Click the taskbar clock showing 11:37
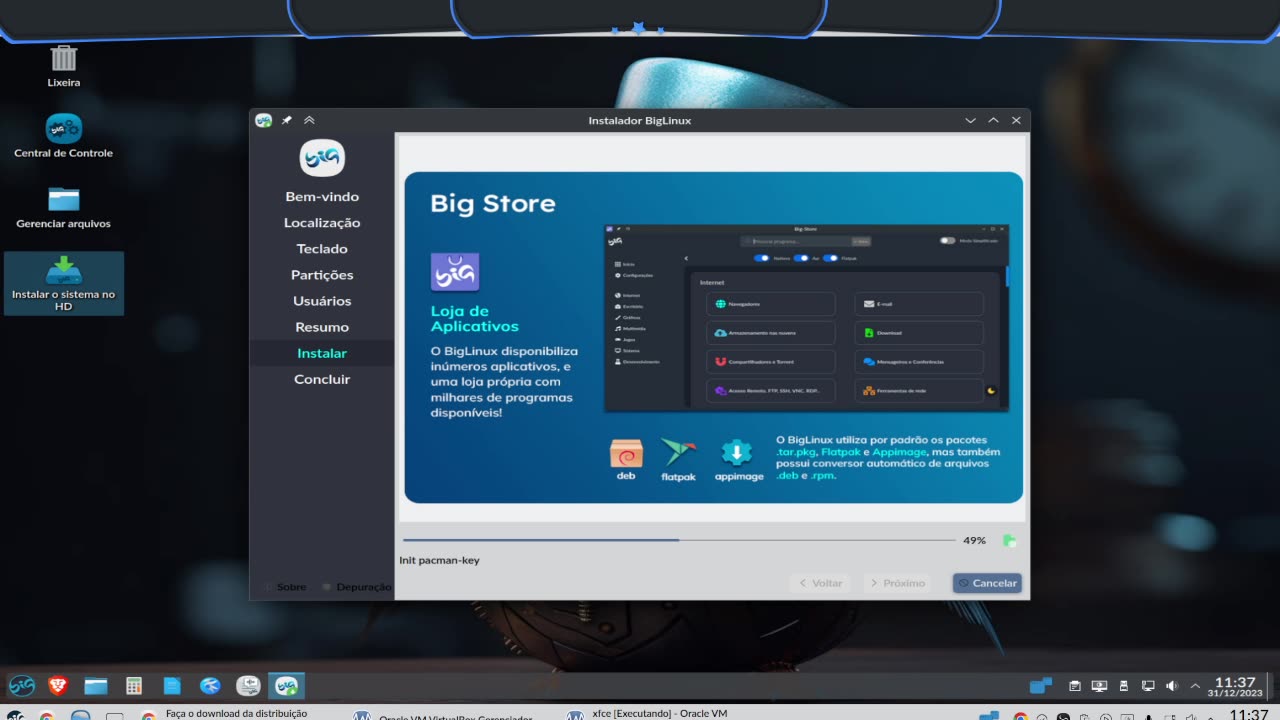1280x720 pixels. tap(1235, 686)
